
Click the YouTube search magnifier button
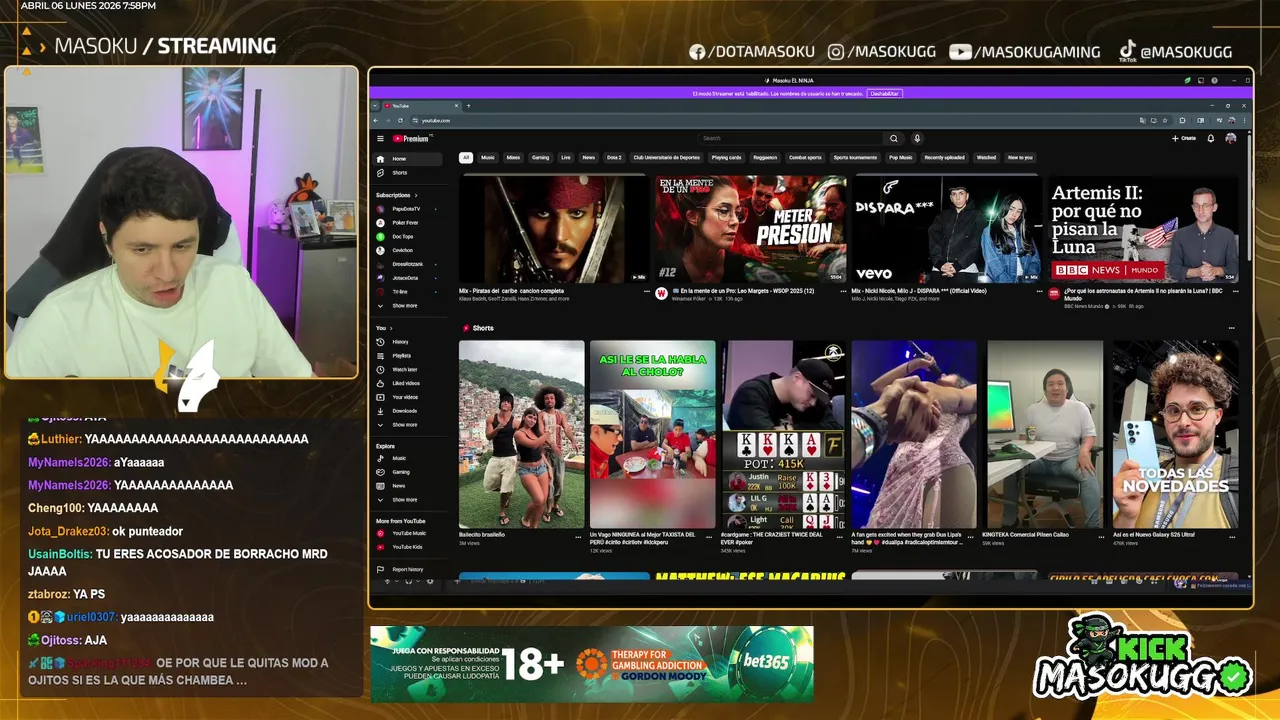point(894,139)
